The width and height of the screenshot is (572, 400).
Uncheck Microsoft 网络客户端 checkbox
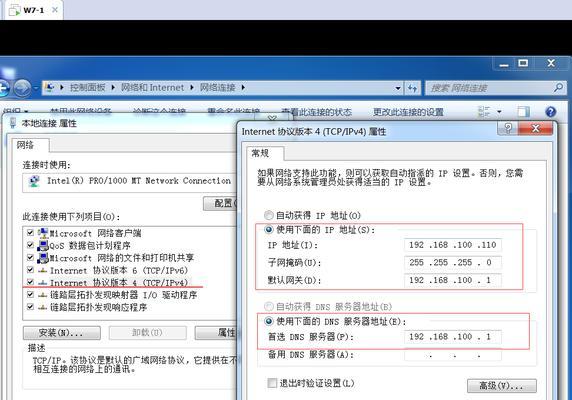30,233
